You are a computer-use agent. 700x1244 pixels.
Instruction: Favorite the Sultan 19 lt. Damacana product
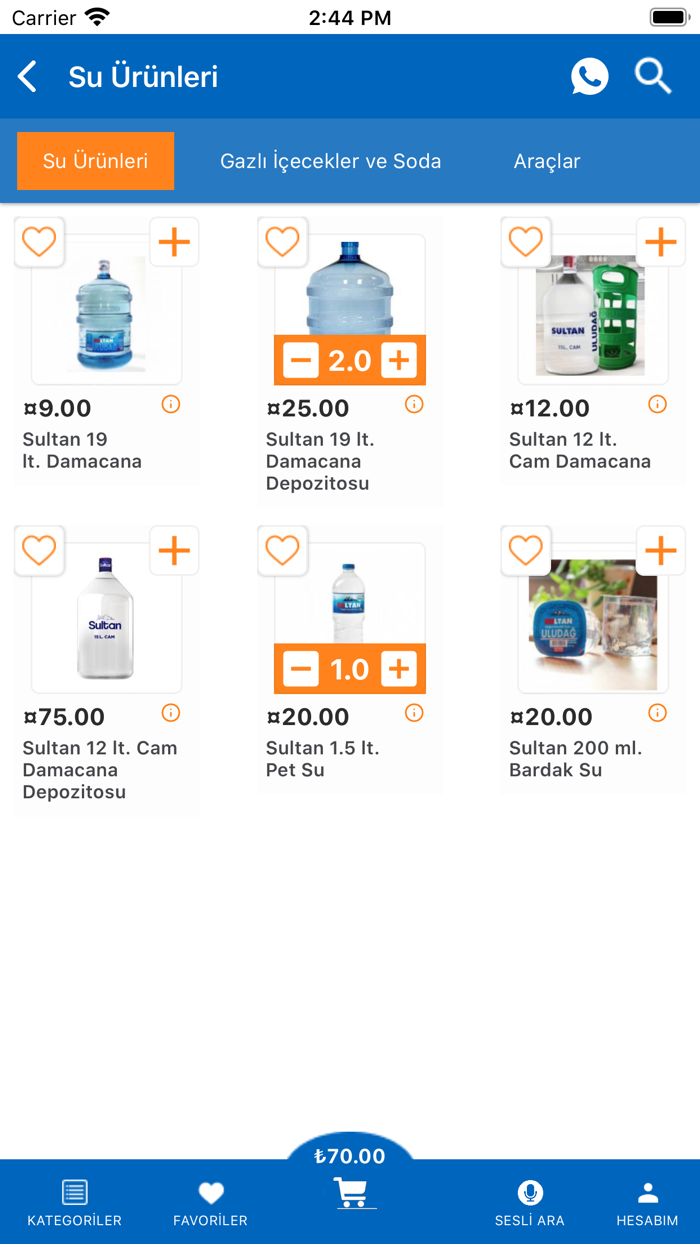tap(39, 241)
